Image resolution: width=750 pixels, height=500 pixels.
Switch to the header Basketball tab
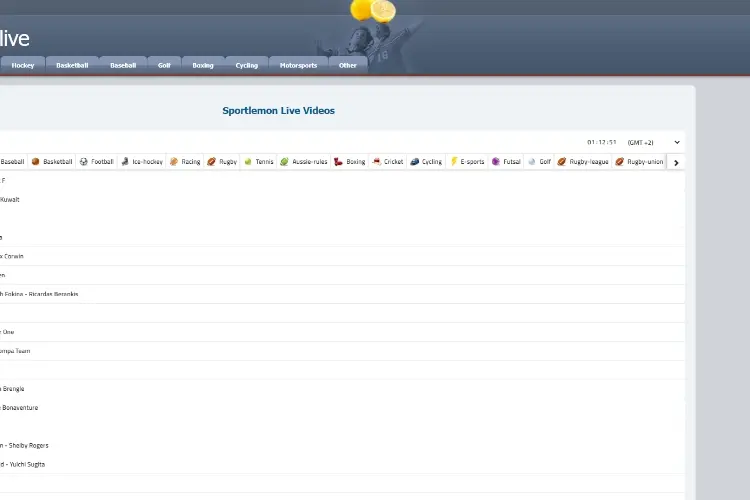pos(72,66)
